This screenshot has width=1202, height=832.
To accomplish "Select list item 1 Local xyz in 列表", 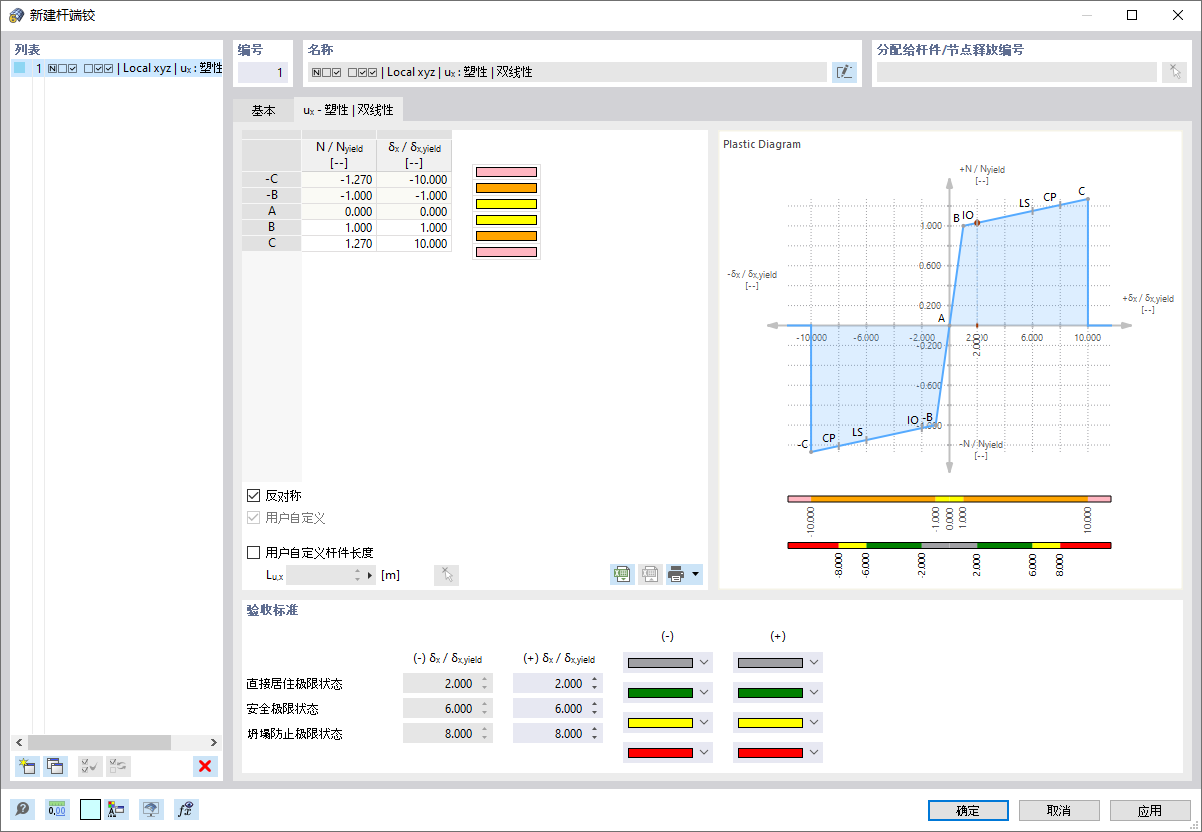I will [117, 68].
